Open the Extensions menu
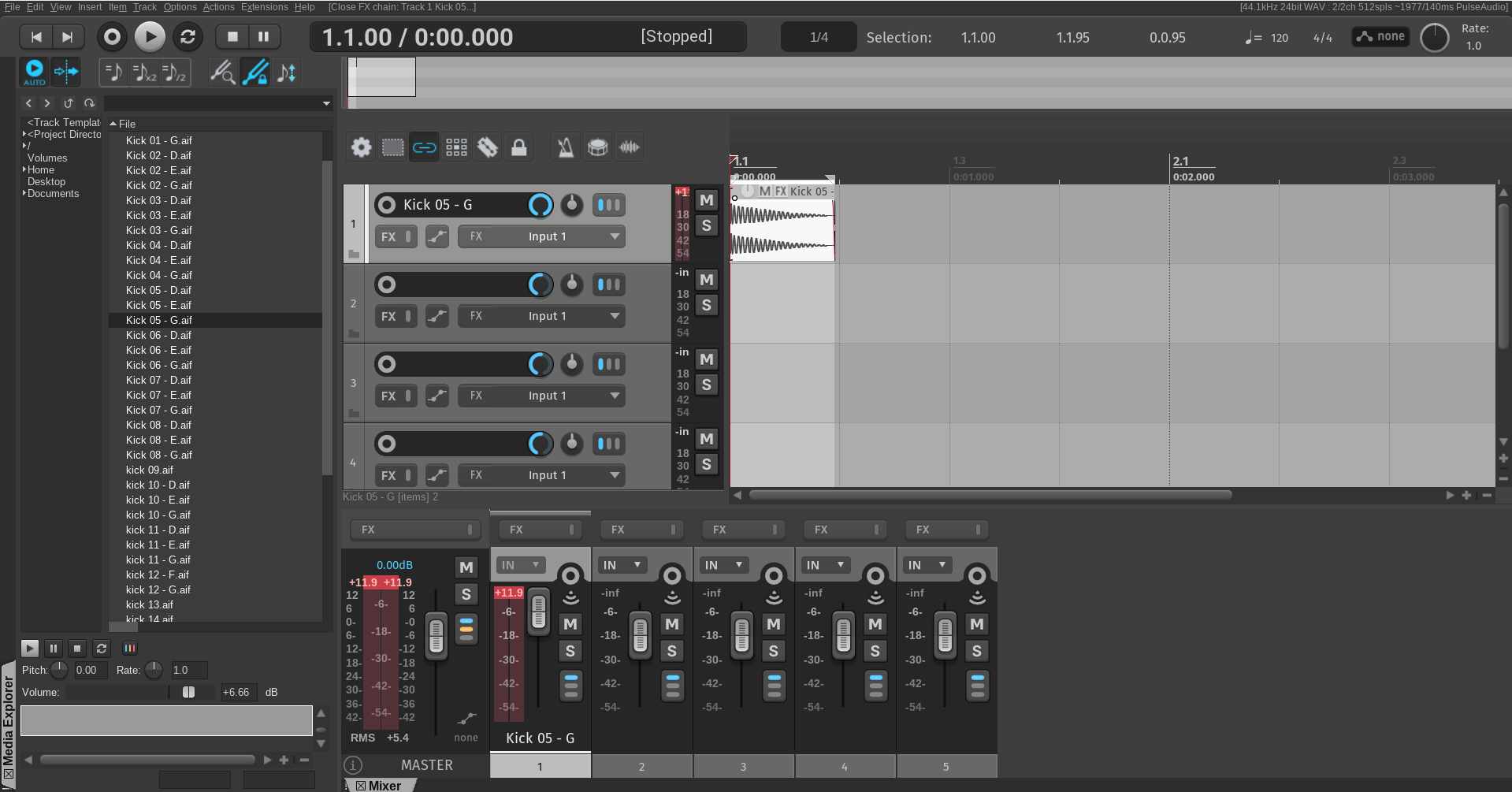Image resolution: width=1512 pixels, height=792 pixels. pyautogui.click(x=264, y=7)
